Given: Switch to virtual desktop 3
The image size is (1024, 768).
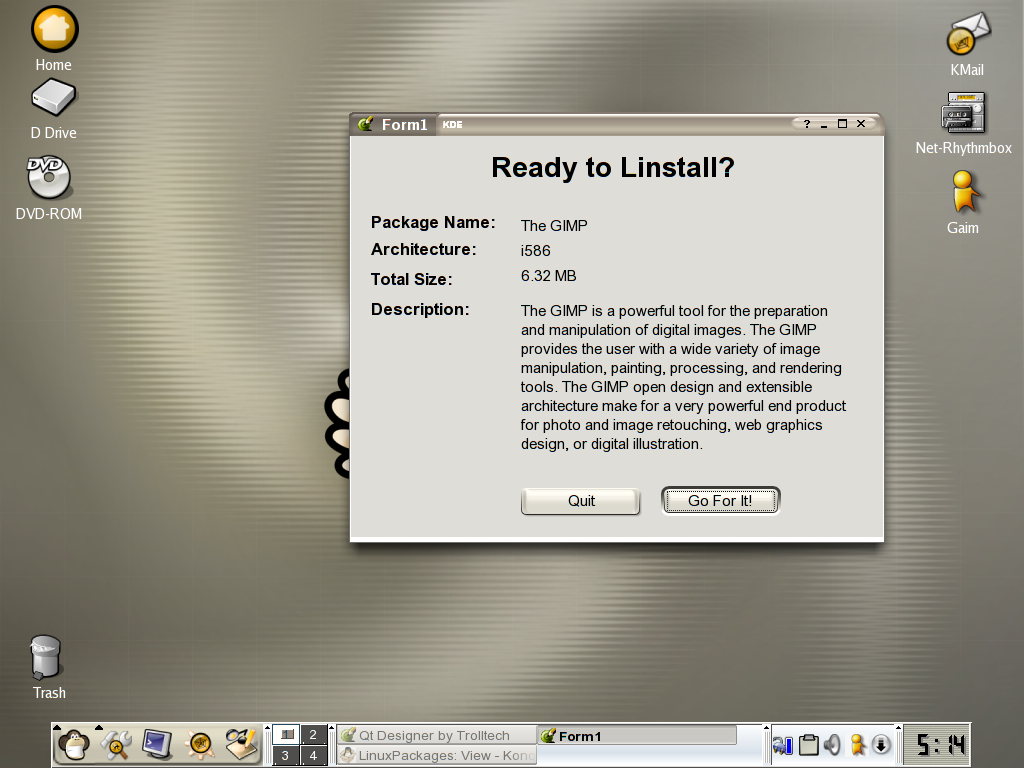Looking at the screenshot, I should pyautogui.click(x=285, y=756).
